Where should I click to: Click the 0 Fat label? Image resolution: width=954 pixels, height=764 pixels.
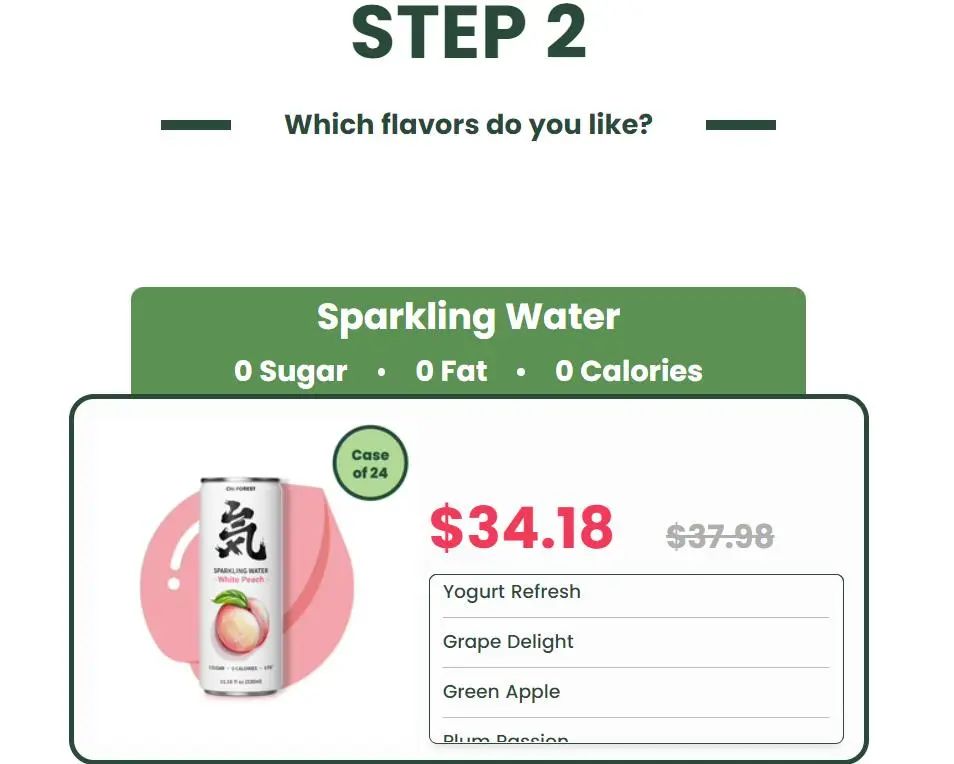tap(451, 371)
